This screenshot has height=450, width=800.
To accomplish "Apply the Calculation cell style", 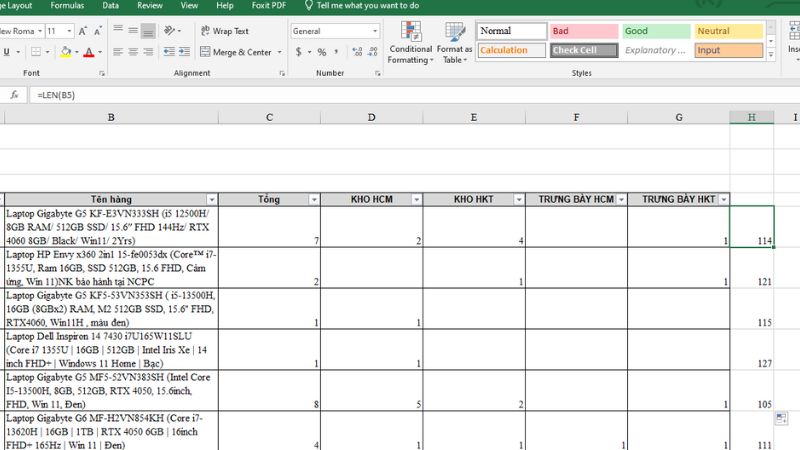I will pos(512,51).
